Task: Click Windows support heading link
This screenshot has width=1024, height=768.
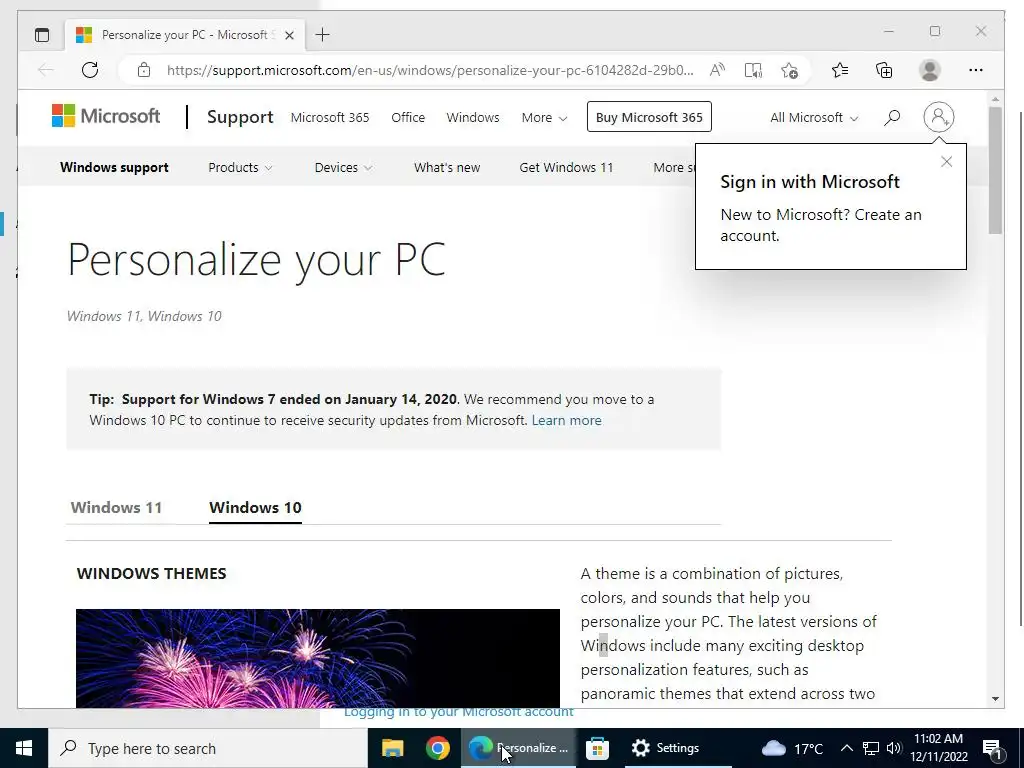Action: 114,167
